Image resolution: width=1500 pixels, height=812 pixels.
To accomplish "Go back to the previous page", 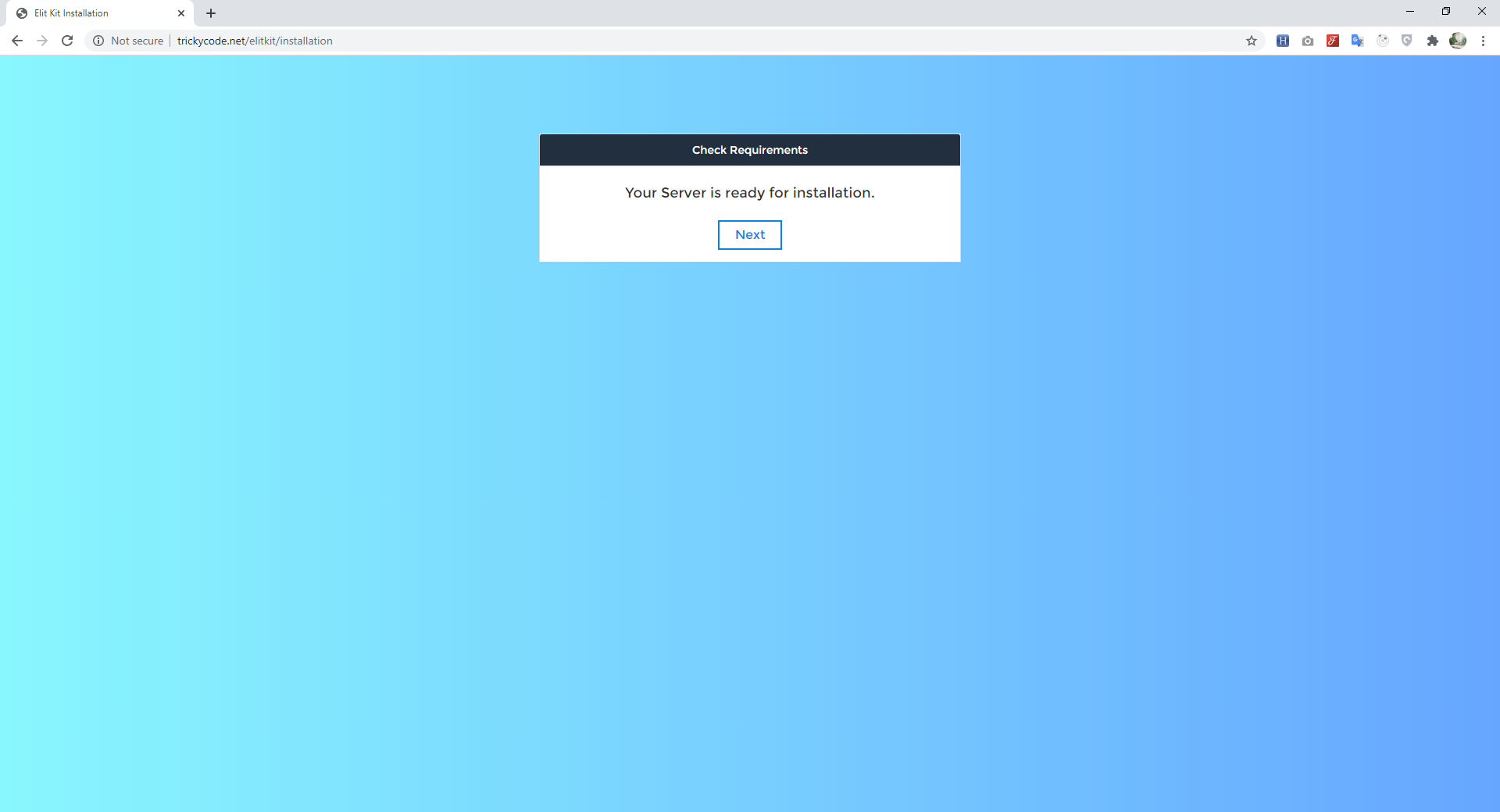I will click(x=17, y=41).
